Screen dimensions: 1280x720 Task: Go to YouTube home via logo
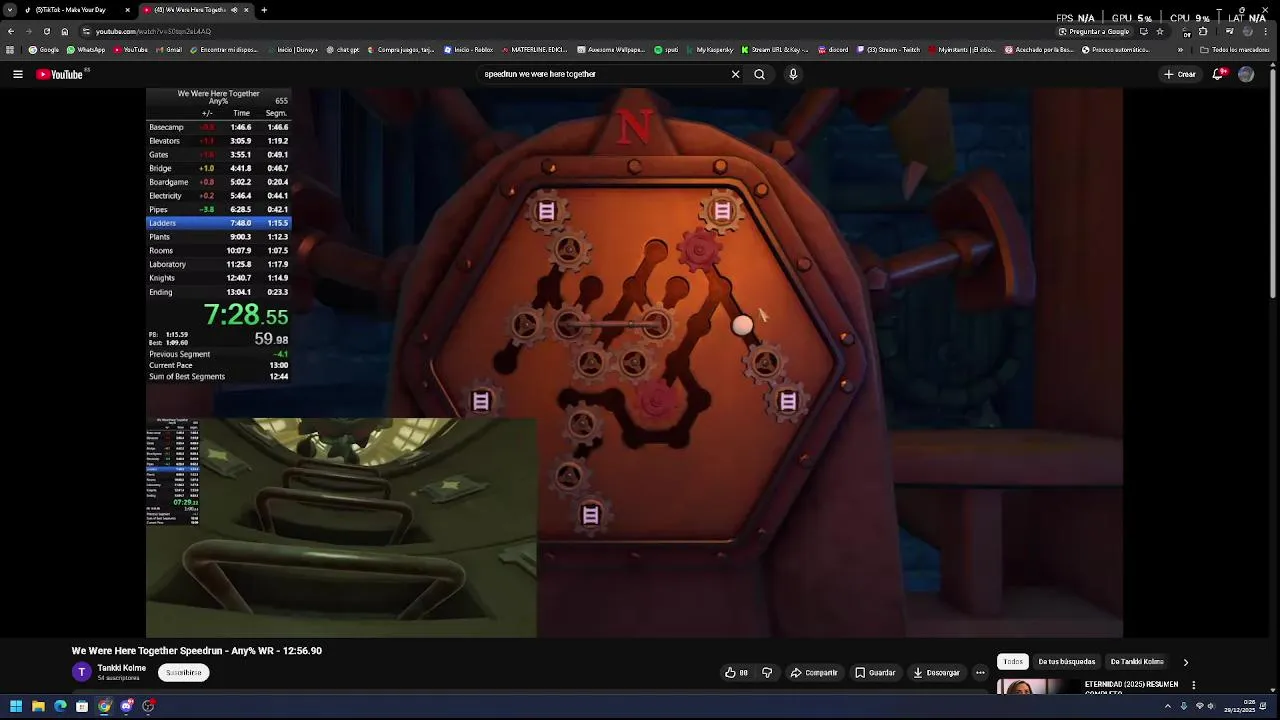point(60,74)
